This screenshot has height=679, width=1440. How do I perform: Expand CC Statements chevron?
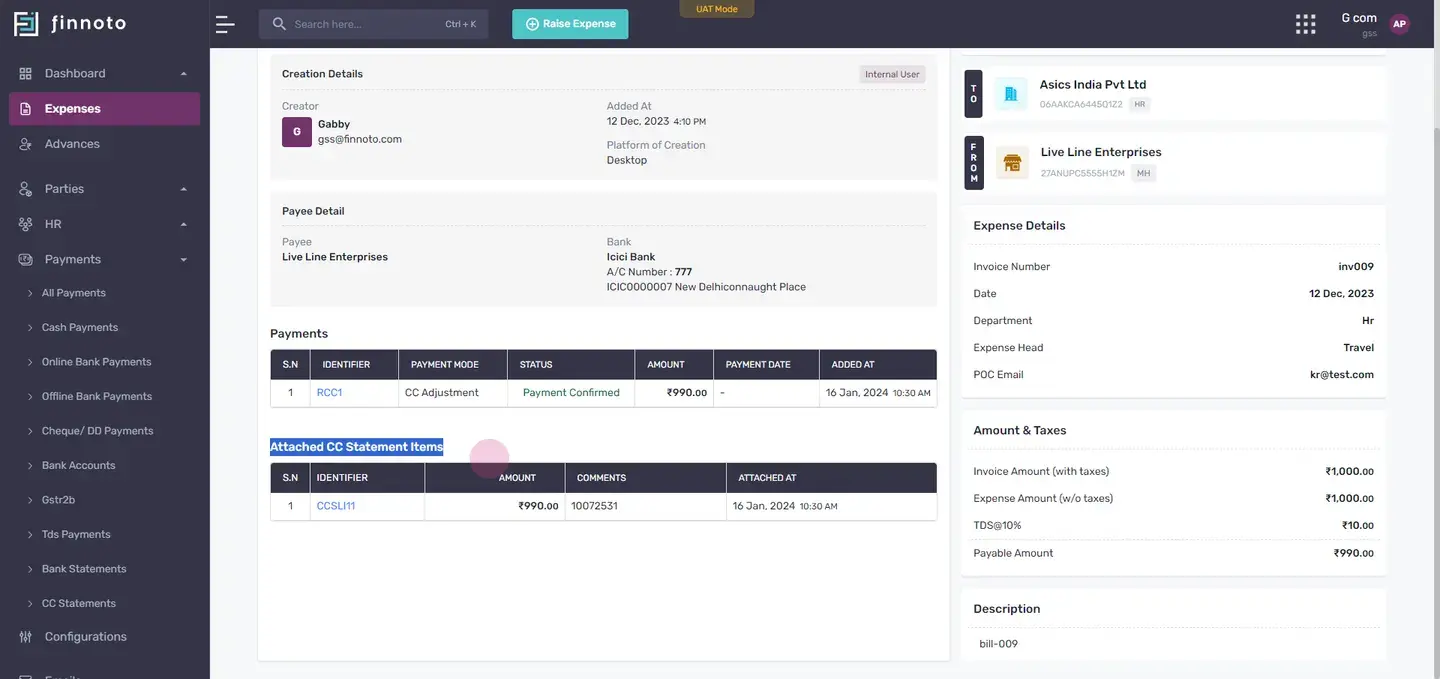(30, 604)
